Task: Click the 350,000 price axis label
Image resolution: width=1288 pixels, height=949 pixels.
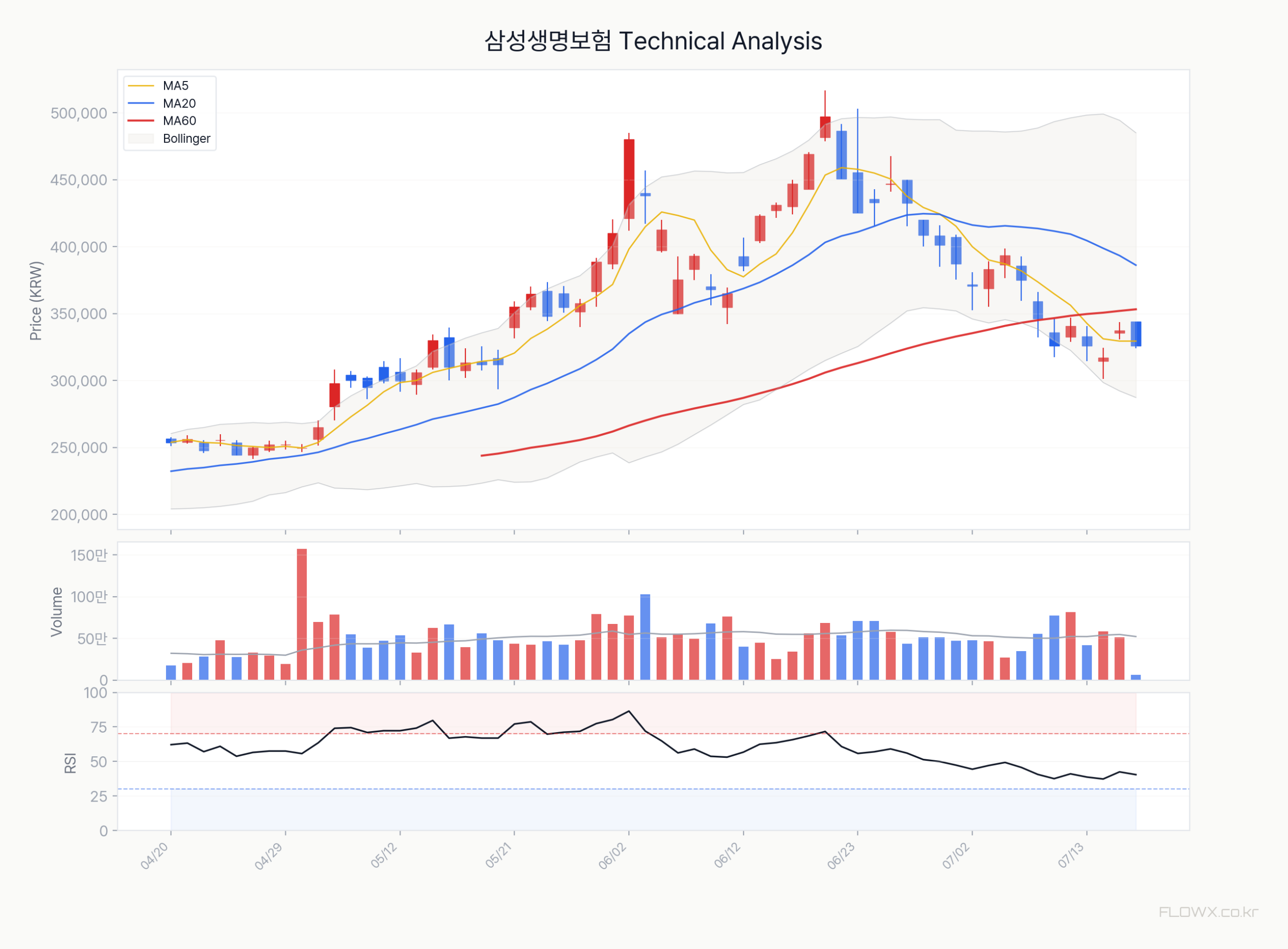Action: 78,314
